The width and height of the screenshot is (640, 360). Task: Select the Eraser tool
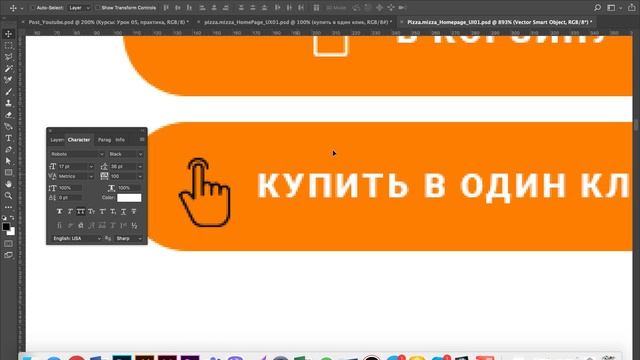(x=8, y=115)
